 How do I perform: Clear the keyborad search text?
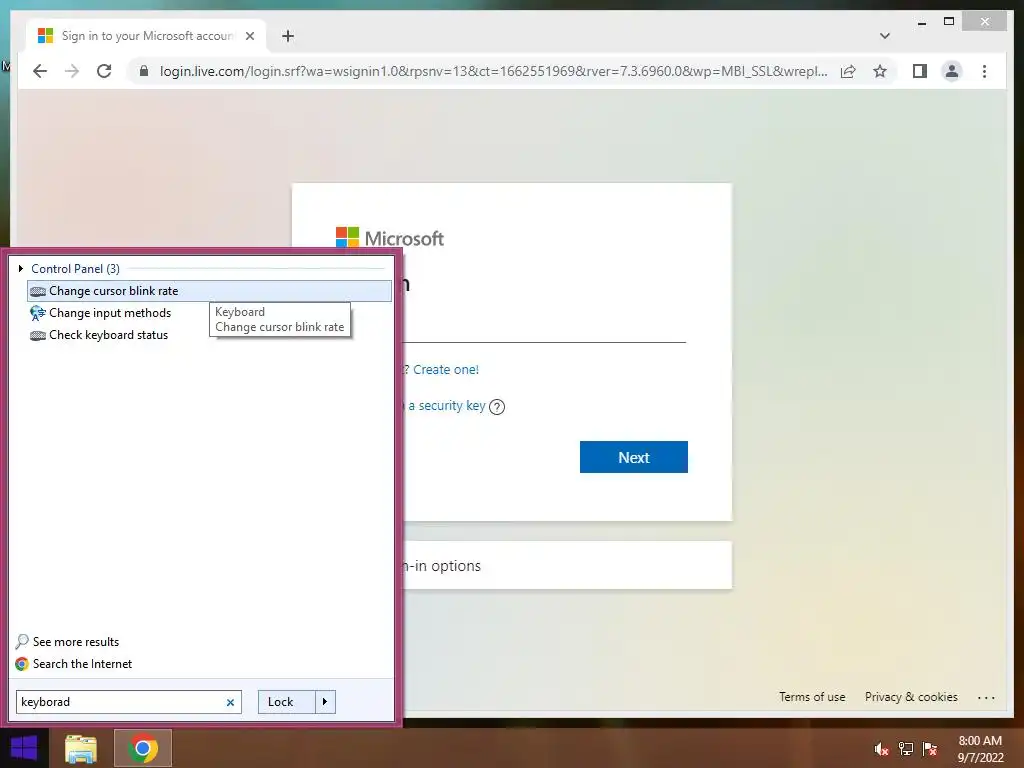click(230, 703)
